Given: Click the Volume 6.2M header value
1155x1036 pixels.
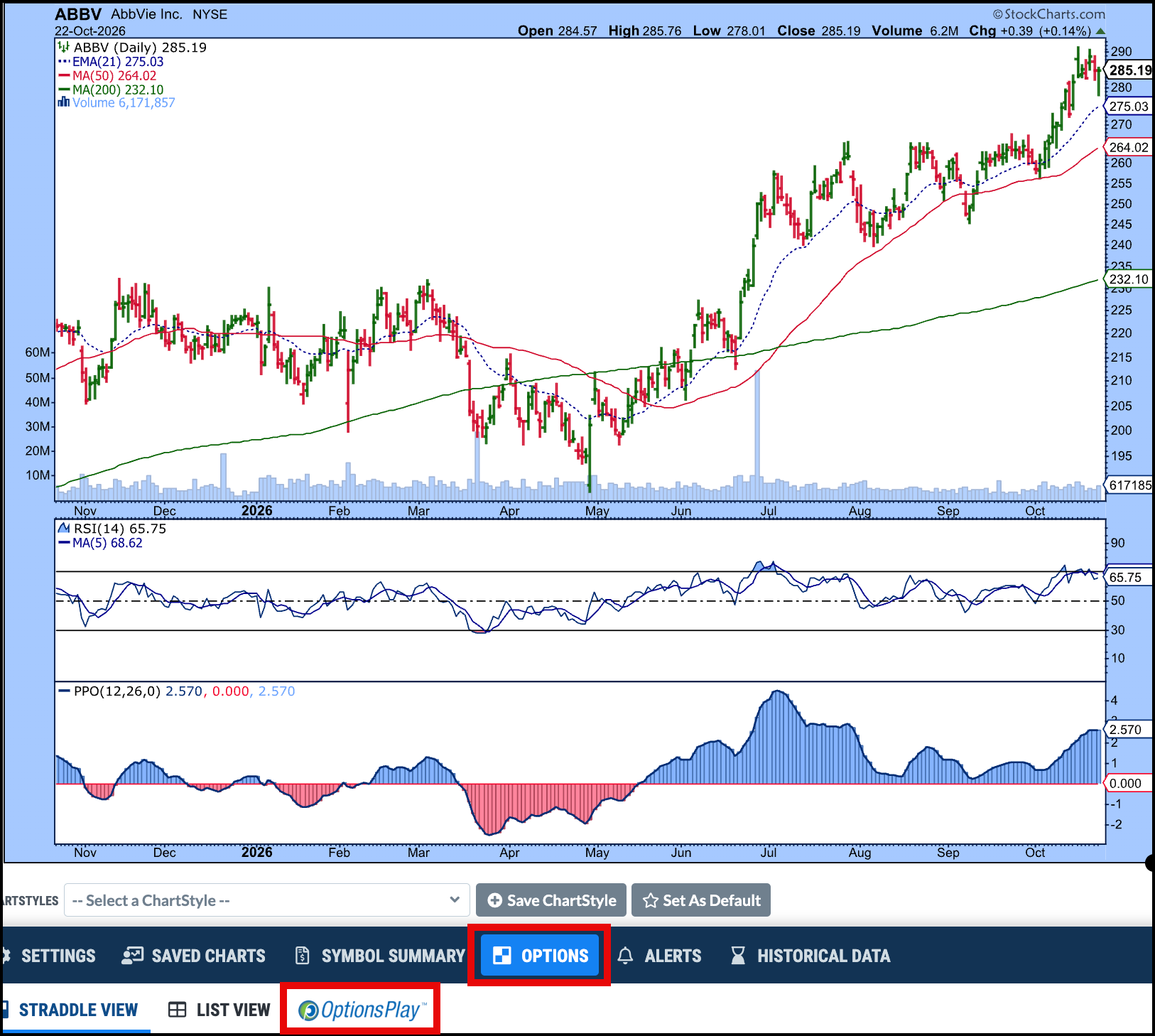Looking at the screenshot, I should point(915,31).
